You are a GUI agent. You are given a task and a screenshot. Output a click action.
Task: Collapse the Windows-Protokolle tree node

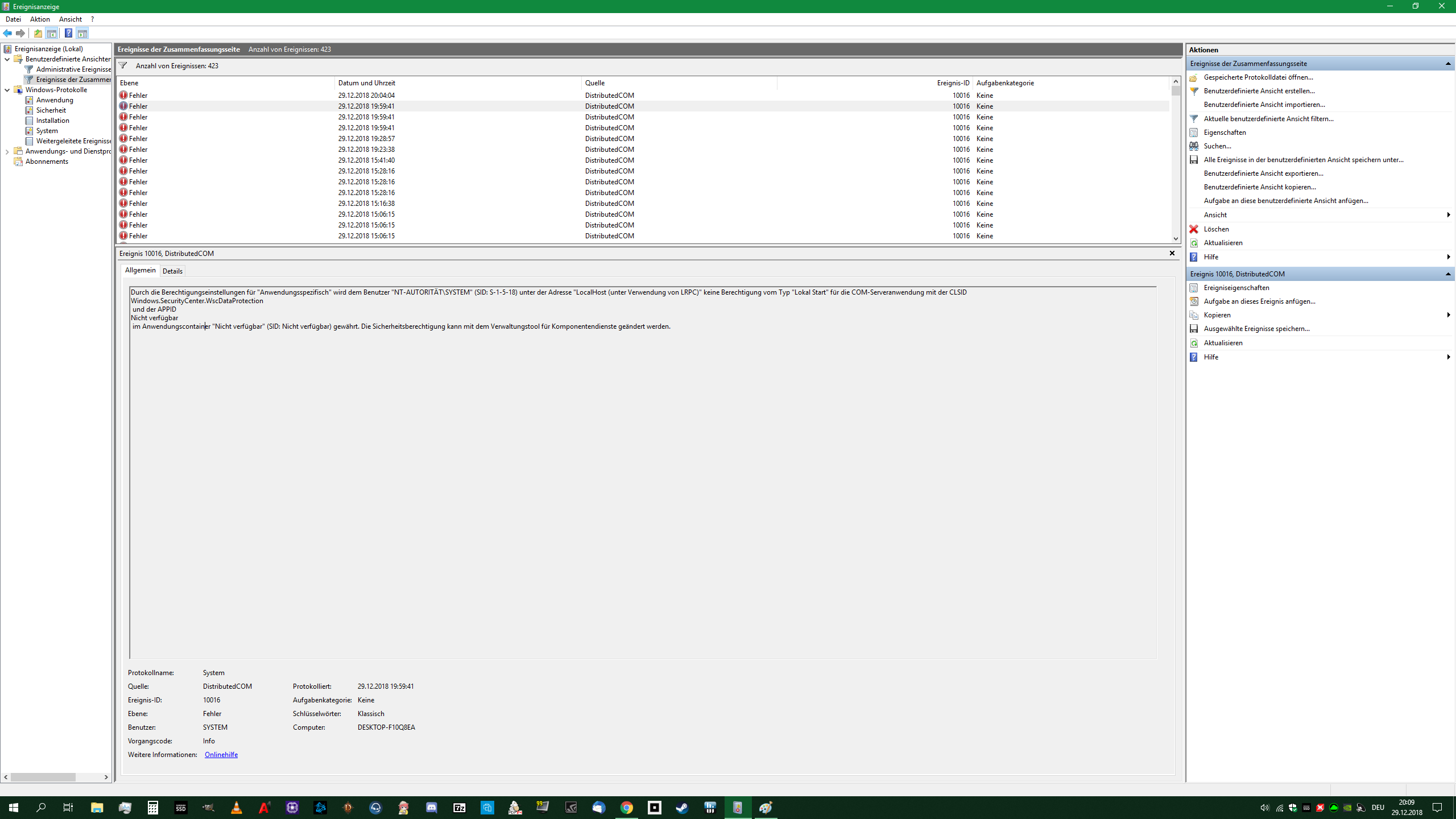click(x=7, y=90)
